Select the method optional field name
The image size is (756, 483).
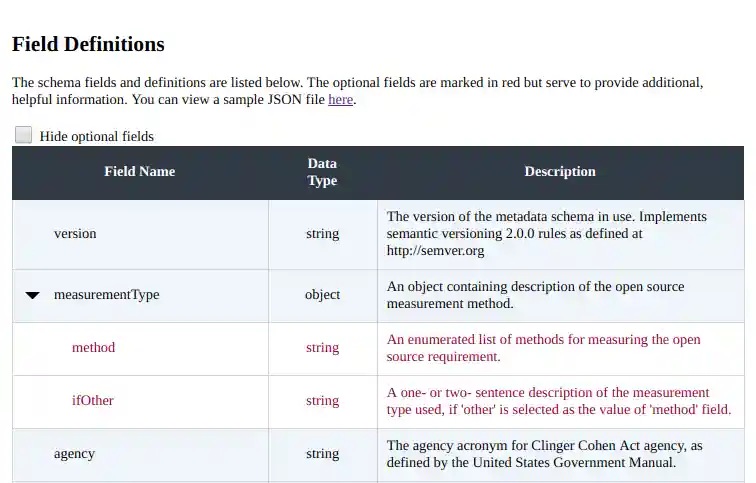tap(93, 348)
